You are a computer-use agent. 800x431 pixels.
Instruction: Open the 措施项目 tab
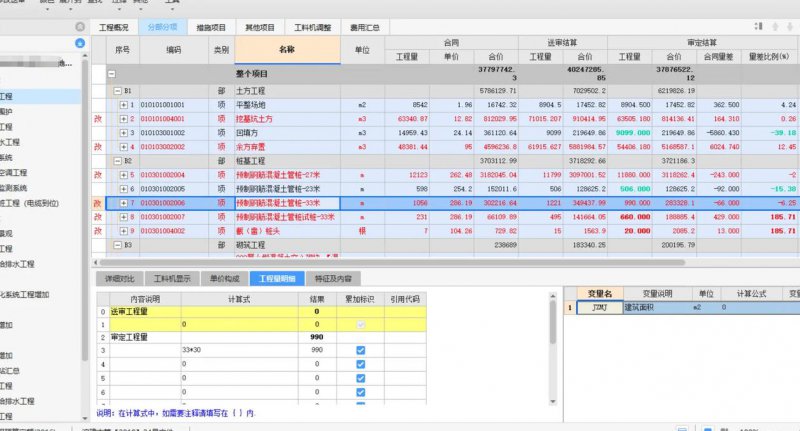click(211, 28)
